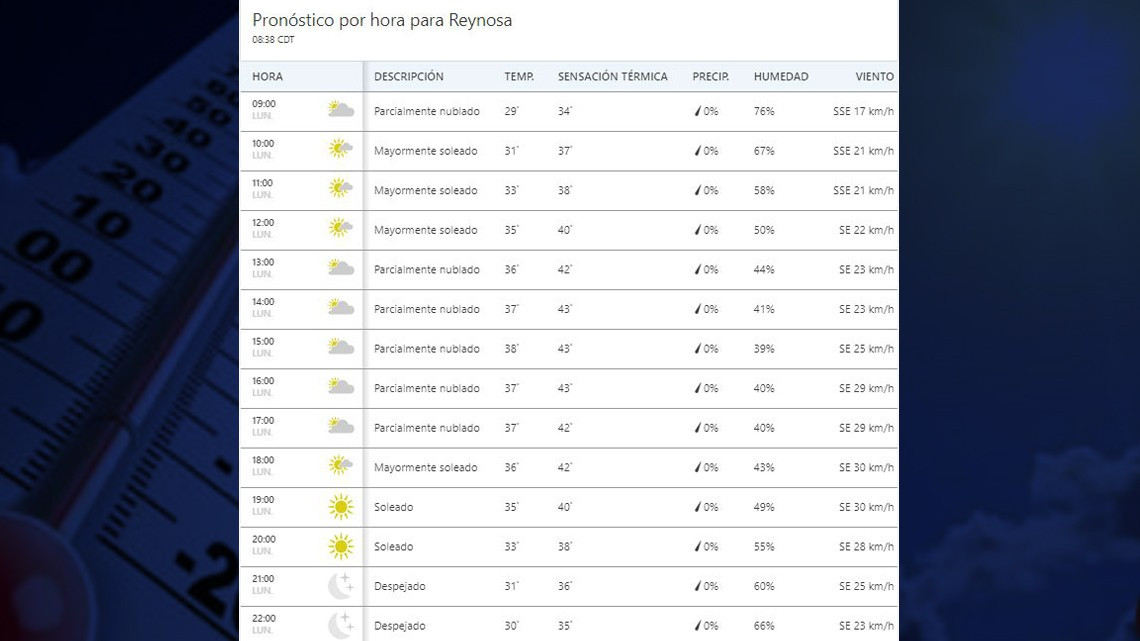Screen dimensions: 1140x641
Task: Select the sun icon in the 19:00 row
Action: click(341, 507)
